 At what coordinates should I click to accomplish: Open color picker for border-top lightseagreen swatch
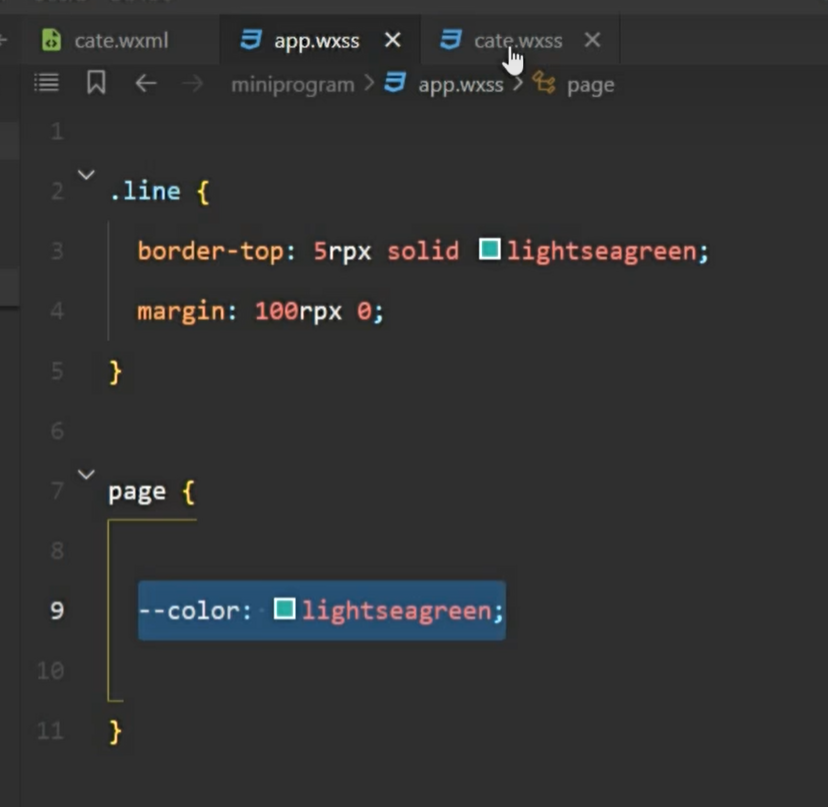pyautogui.click(x=489, y=250)
